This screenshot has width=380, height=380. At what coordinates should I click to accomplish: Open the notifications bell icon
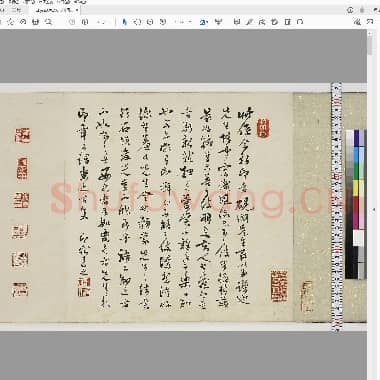click(x=362, y=10)
